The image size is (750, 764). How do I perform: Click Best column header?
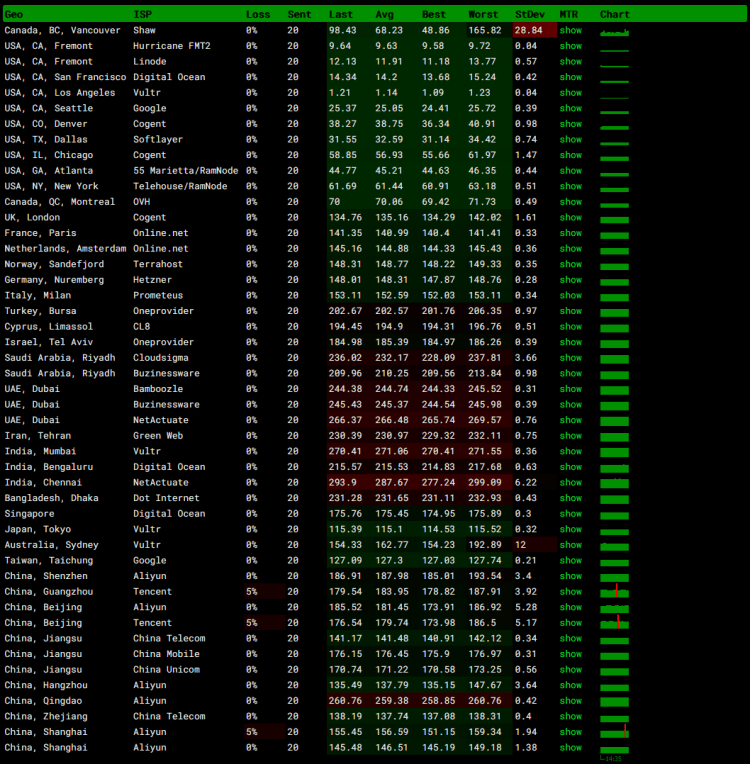pyautogui.click(x=434, y=14)
